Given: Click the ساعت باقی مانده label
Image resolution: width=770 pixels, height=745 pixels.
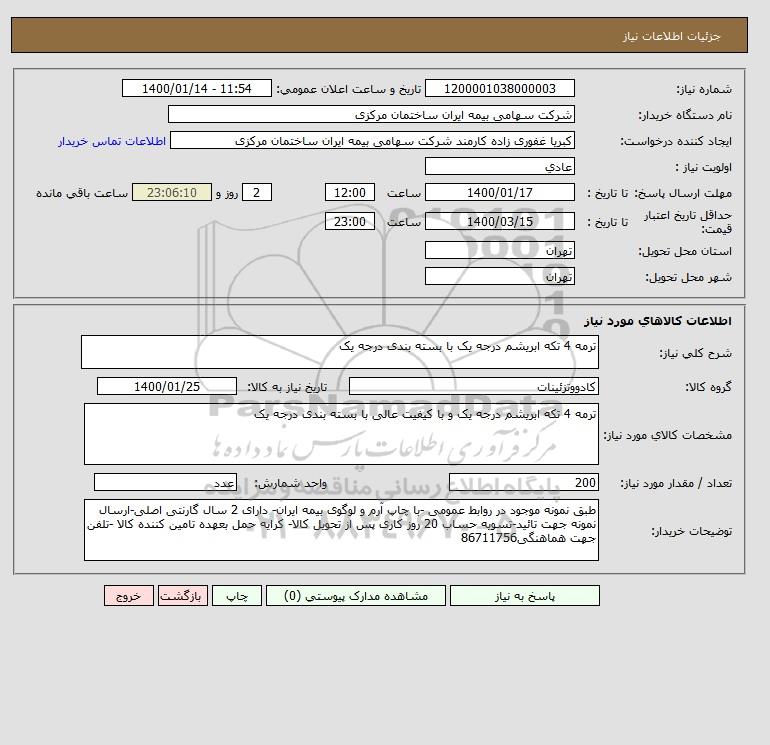Looking at the screenshot, I should pyautogui.click(x=82, y=193).
